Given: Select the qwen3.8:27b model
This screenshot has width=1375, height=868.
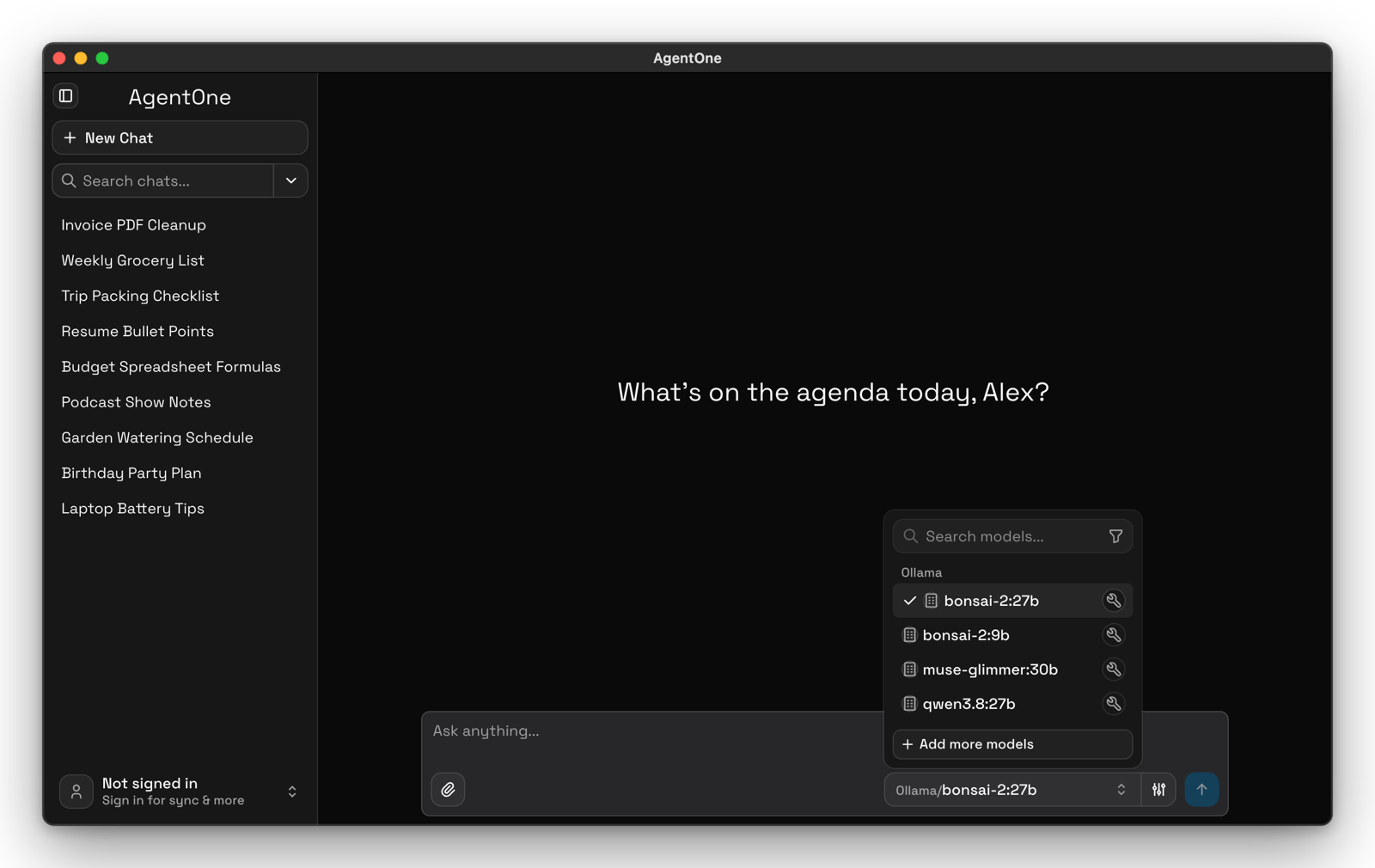Looking at the screenshot, I should coord(1012,704).
